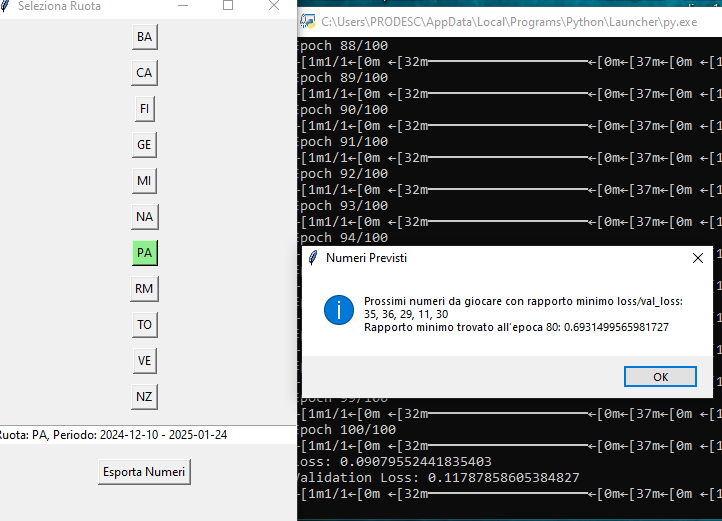Click the Esporta Numeri button

pyautogui.click(x=144, y=472)
